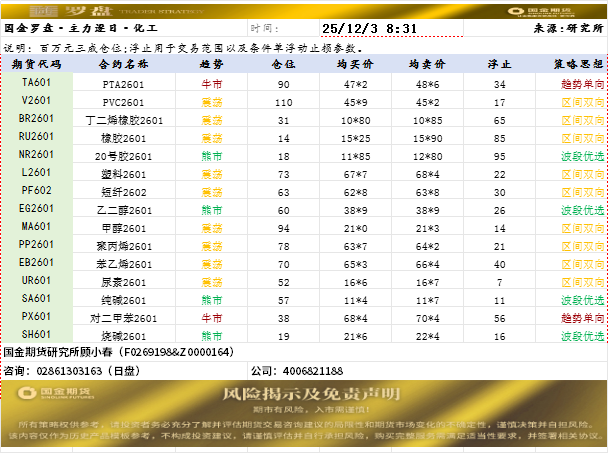This screenshot has width=608, height=453.
Task: Click the RU2601 code cell
Action: coord(36,136)
